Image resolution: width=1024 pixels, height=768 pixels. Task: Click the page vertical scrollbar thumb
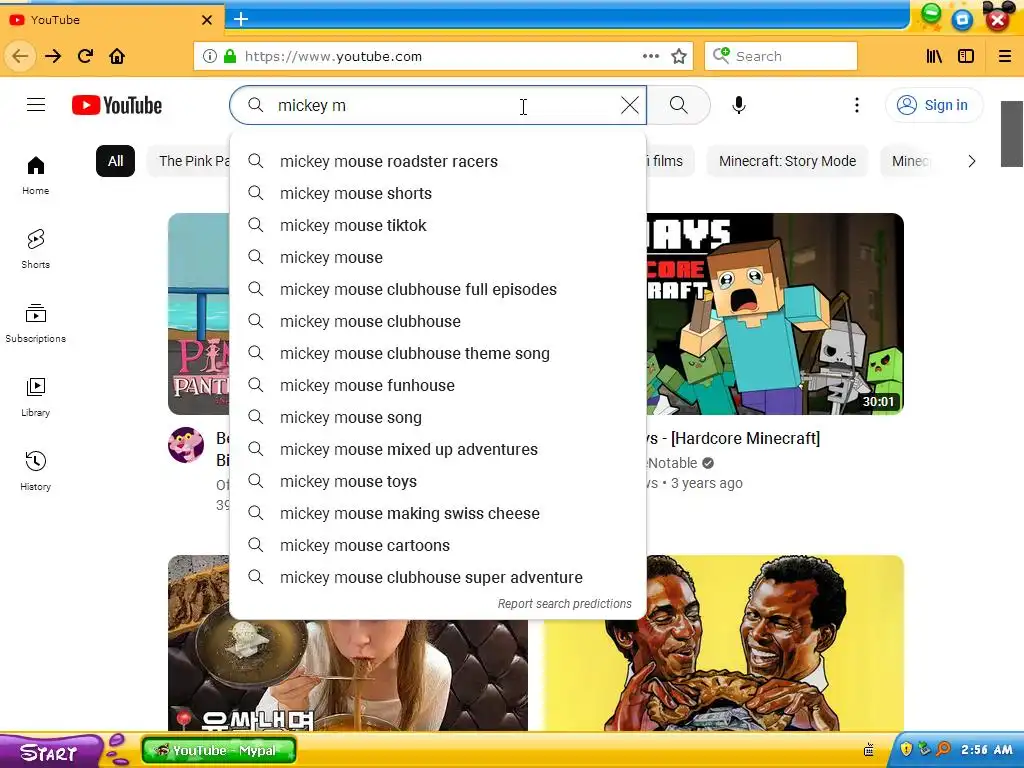[x=1012, y=134]
